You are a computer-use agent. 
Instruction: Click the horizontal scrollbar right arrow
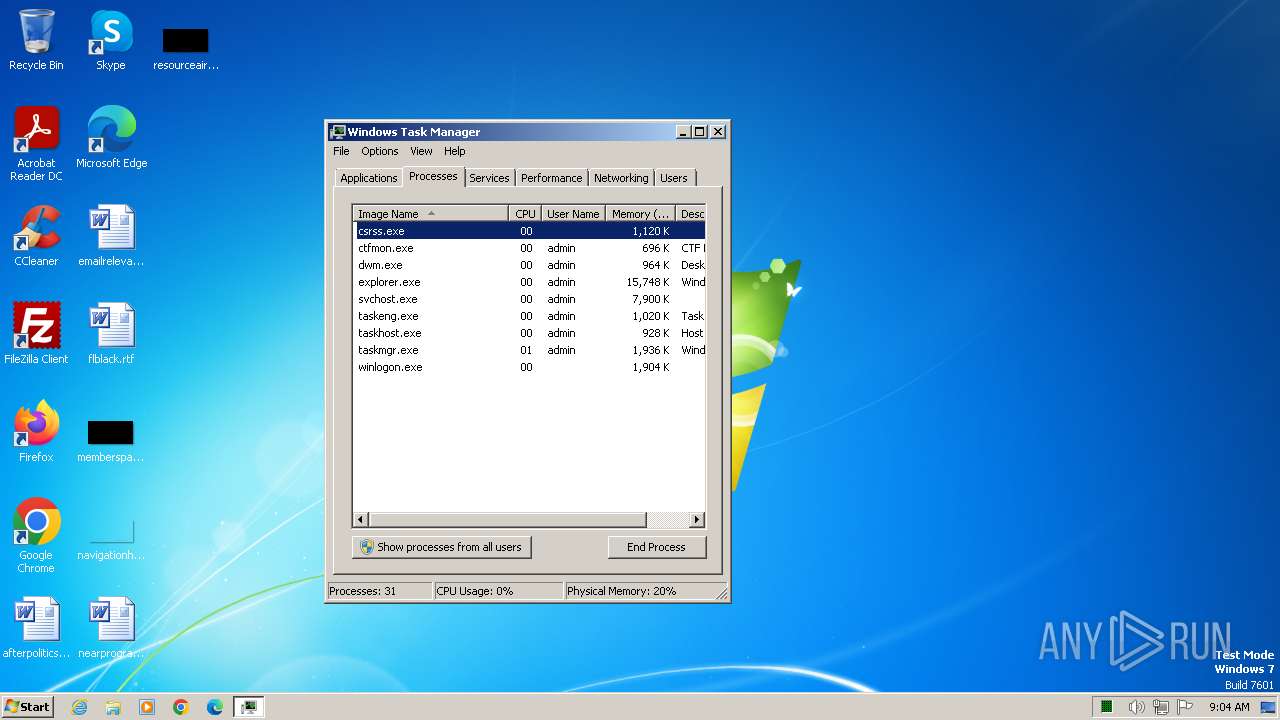(x=697, y=520)
